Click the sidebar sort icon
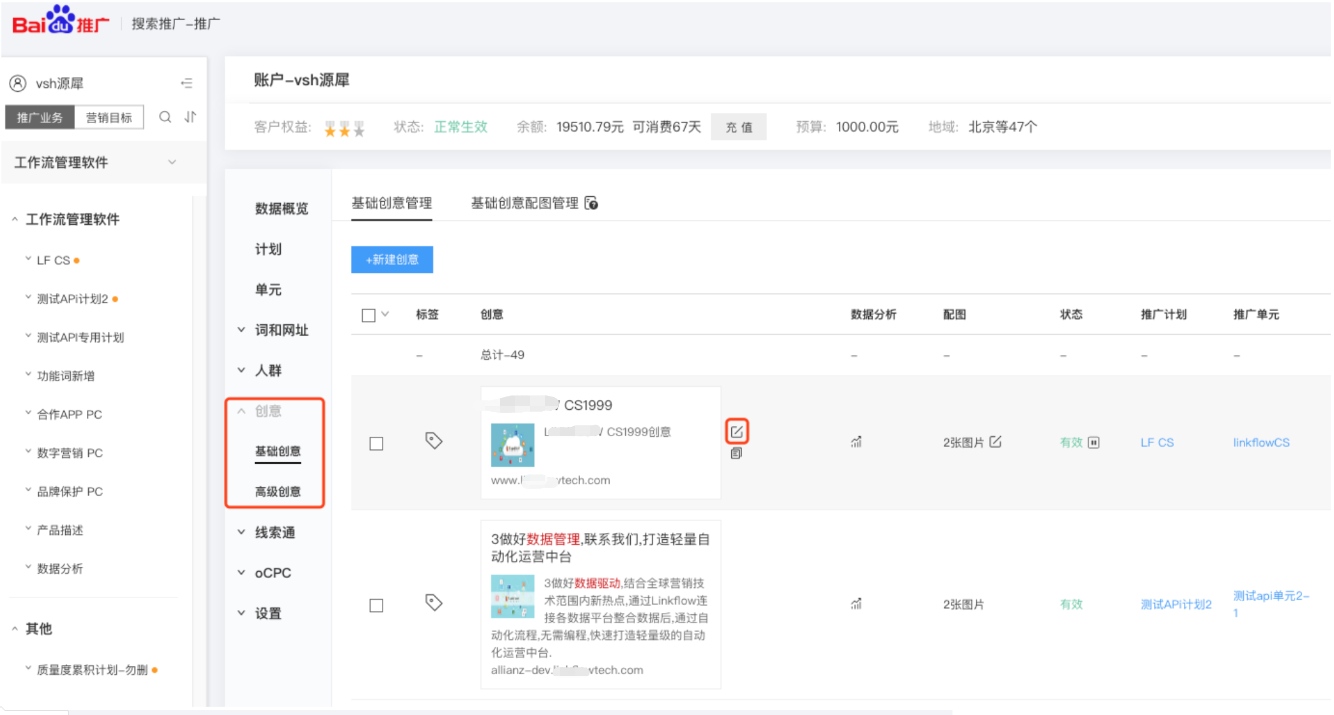 190,117
